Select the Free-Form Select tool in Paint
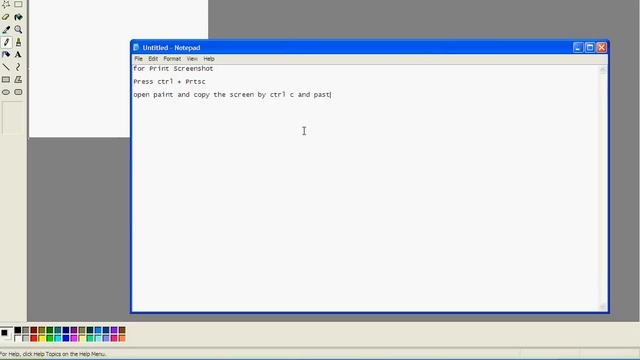Viewport: 640px width, 360px height. (x=6, y=4)
